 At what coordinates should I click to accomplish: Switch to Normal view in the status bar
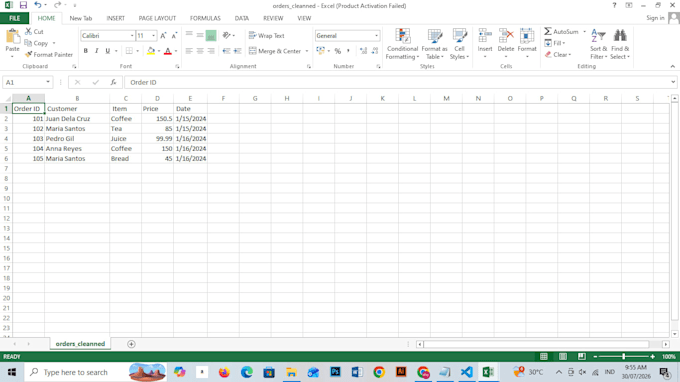544,356
